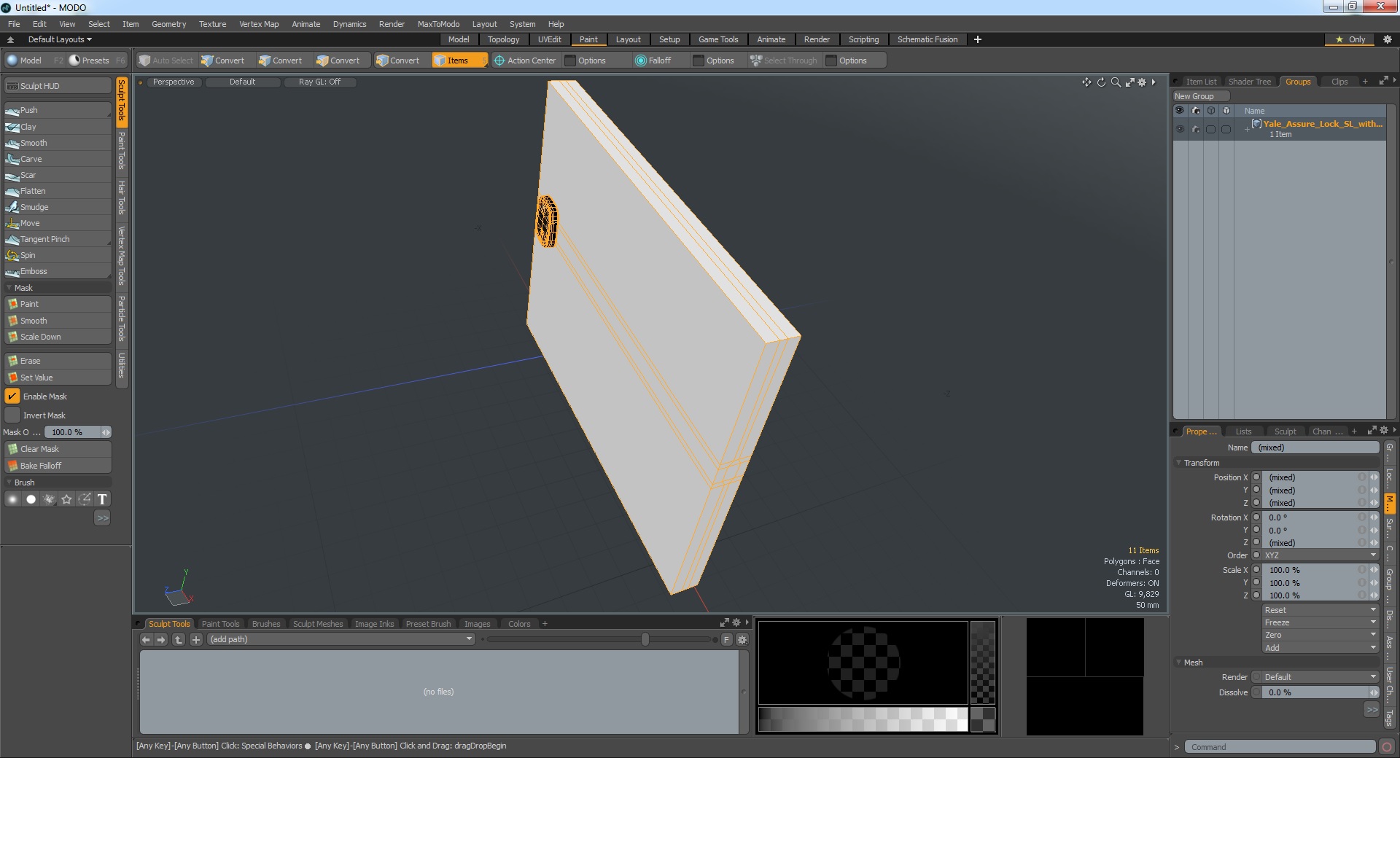This screenshot has width=1400, height=844.
Task: Select the text brush tip icon
Action: 102,499
